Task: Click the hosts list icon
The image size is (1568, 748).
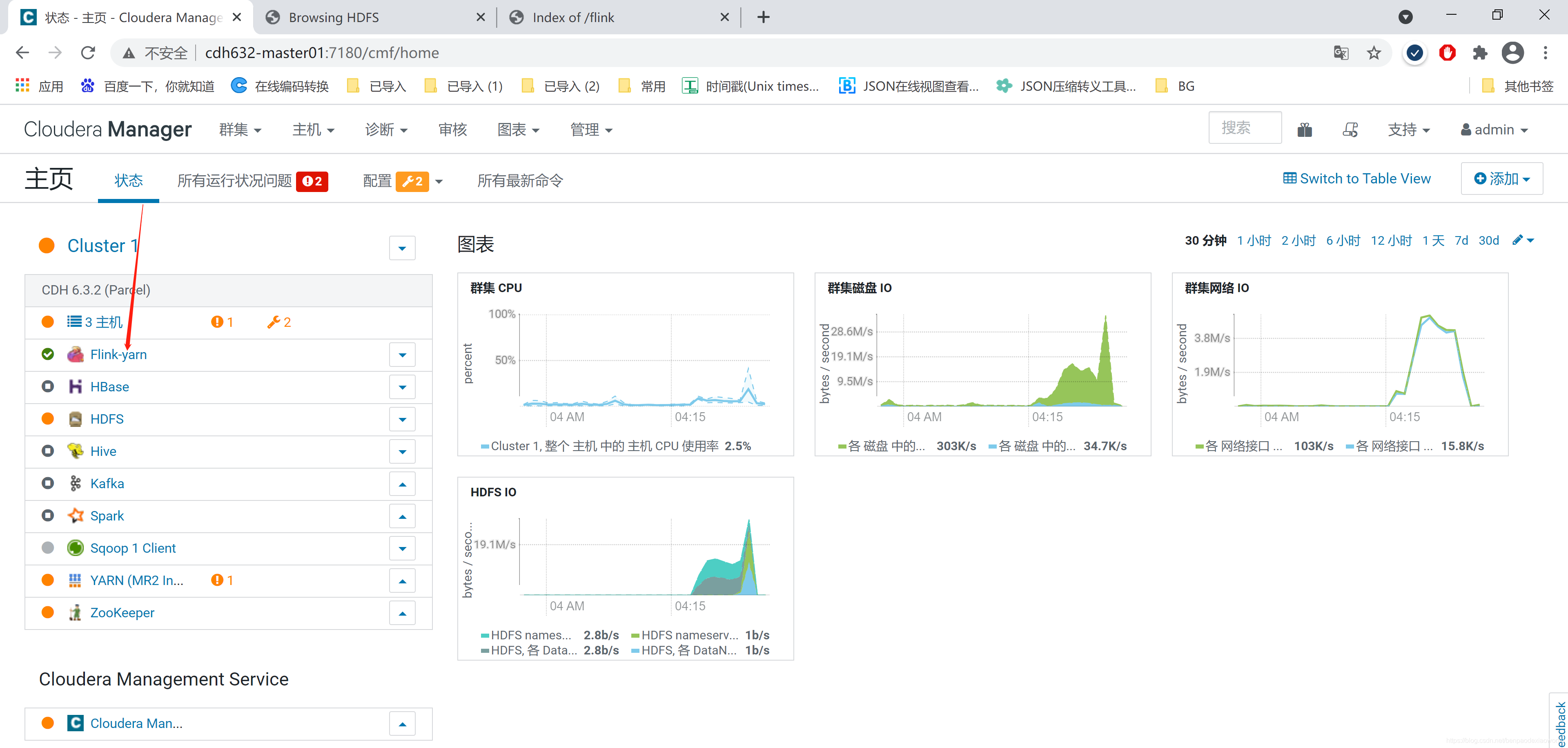Action: (74, 322)
